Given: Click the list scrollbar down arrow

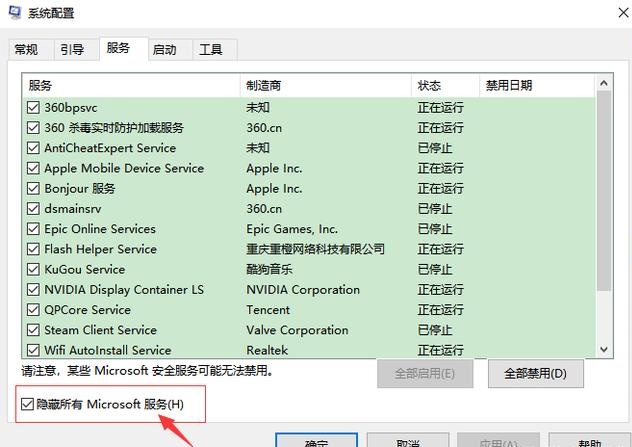Looking at the screenshot, I should tap(604, 349).
